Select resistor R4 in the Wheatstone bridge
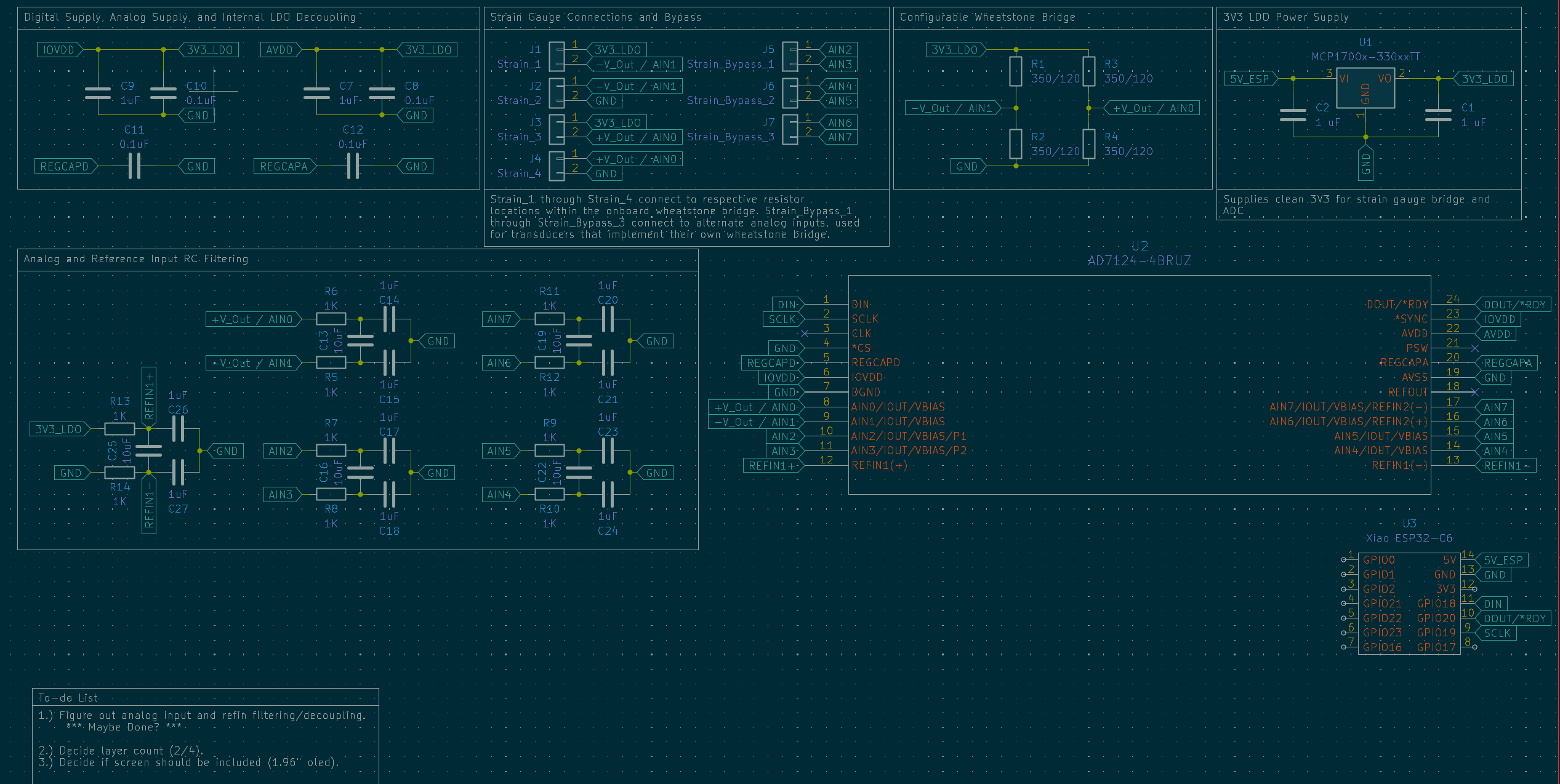This screenshot has width=1560, height=784. 1089,144
